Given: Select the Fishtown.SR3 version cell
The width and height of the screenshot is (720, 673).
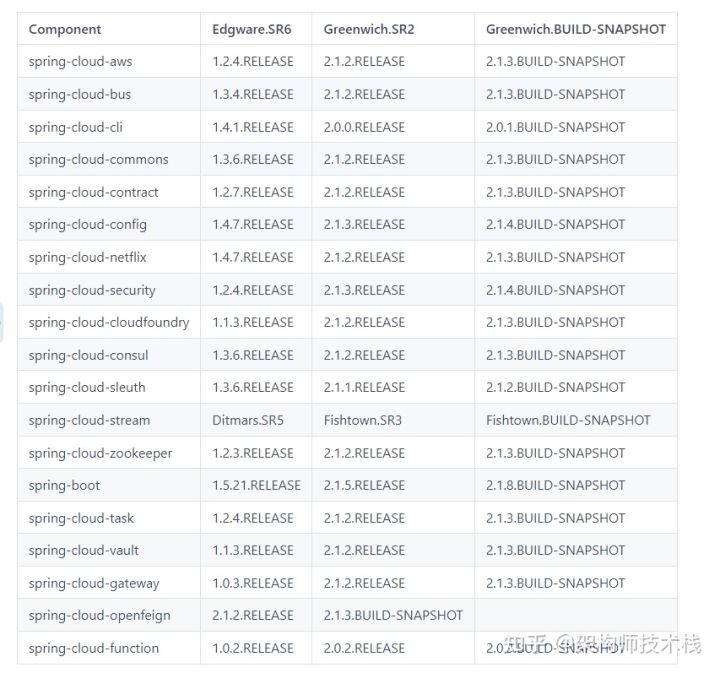Looking at the screenshot, I should click(362, 420).
